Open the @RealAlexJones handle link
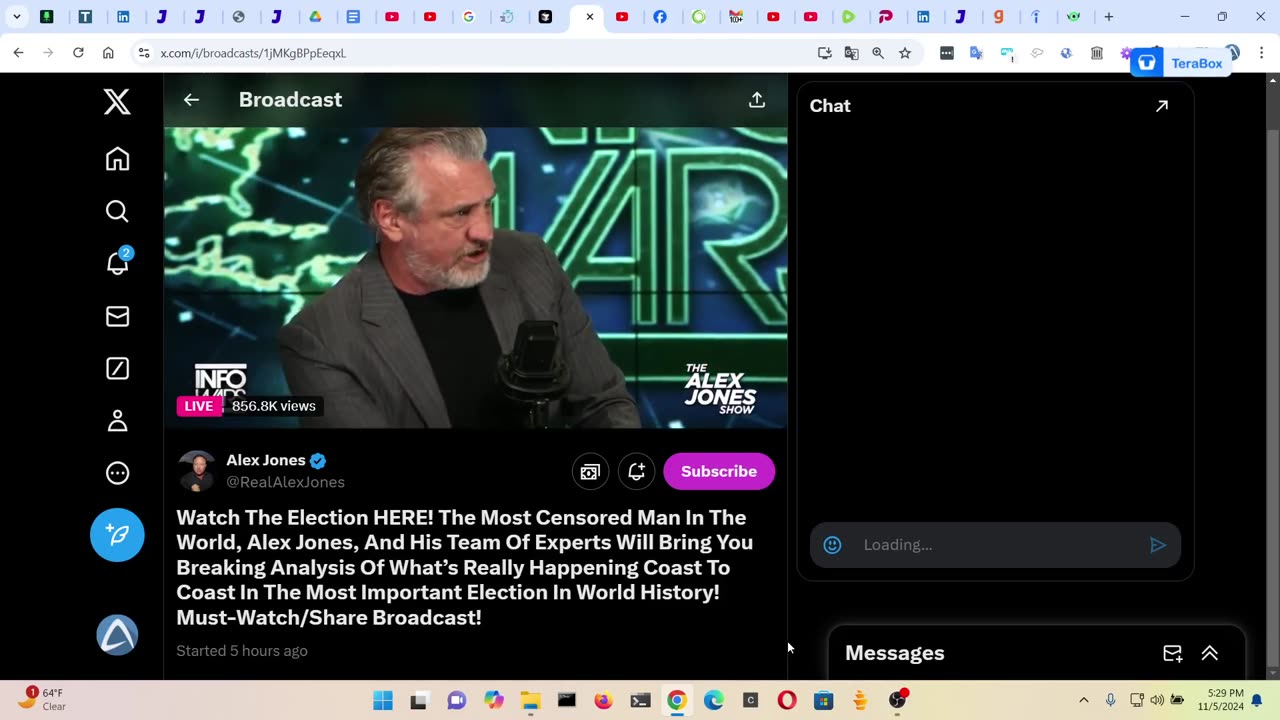 [x=285, y=482]
